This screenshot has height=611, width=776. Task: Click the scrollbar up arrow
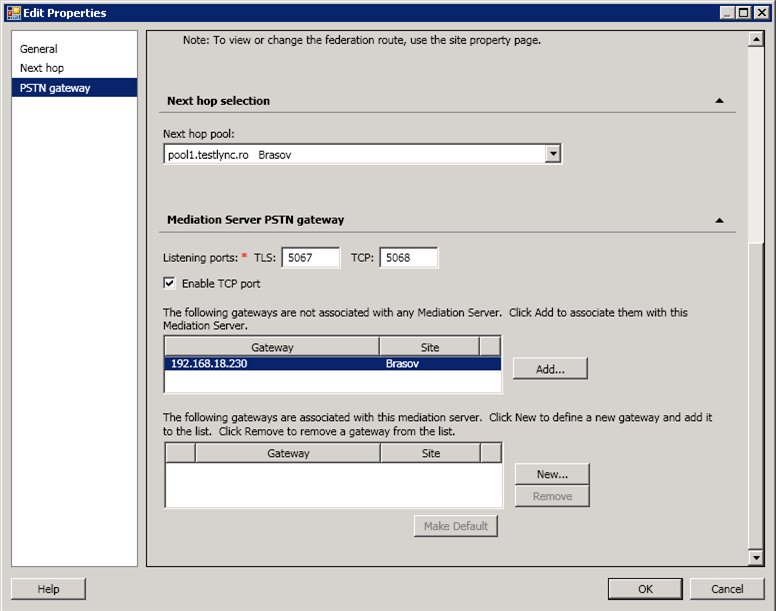pos(756,39)
